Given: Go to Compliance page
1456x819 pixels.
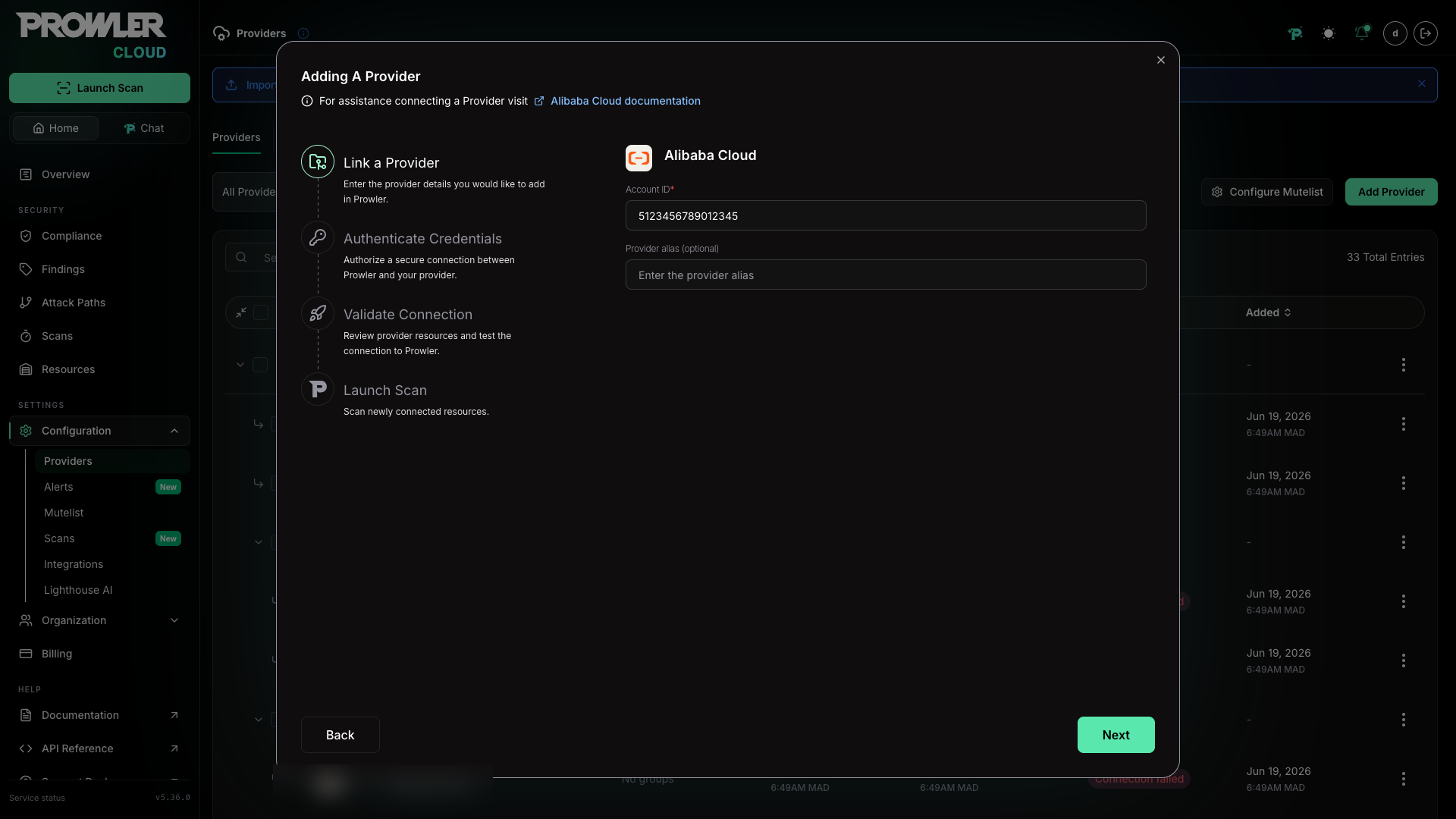Looking at the screenshot, I should point(99,236).
